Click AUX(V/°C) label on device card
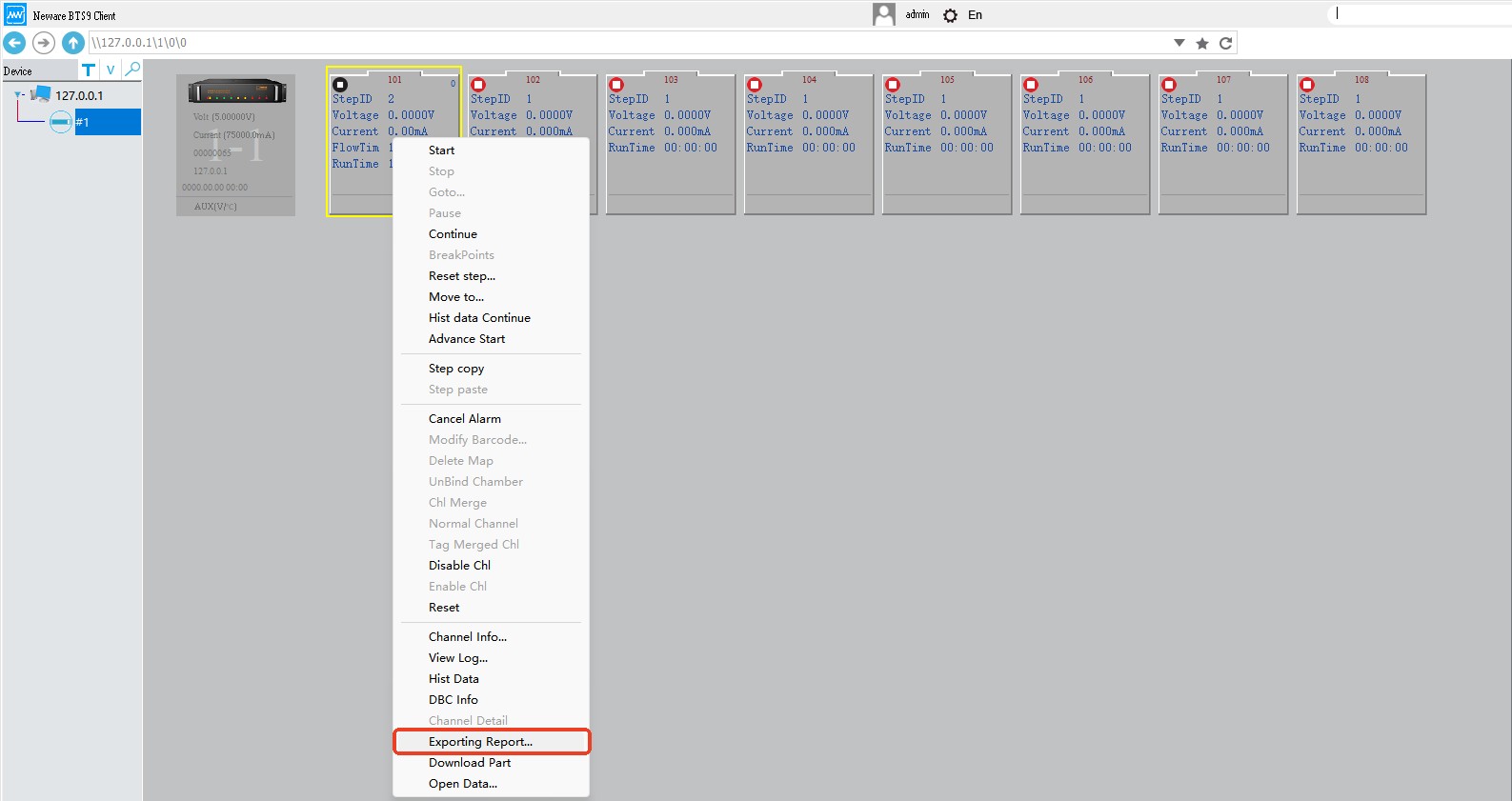The height and width of the screenshot is (801, 1512). (x=215, y=206)
